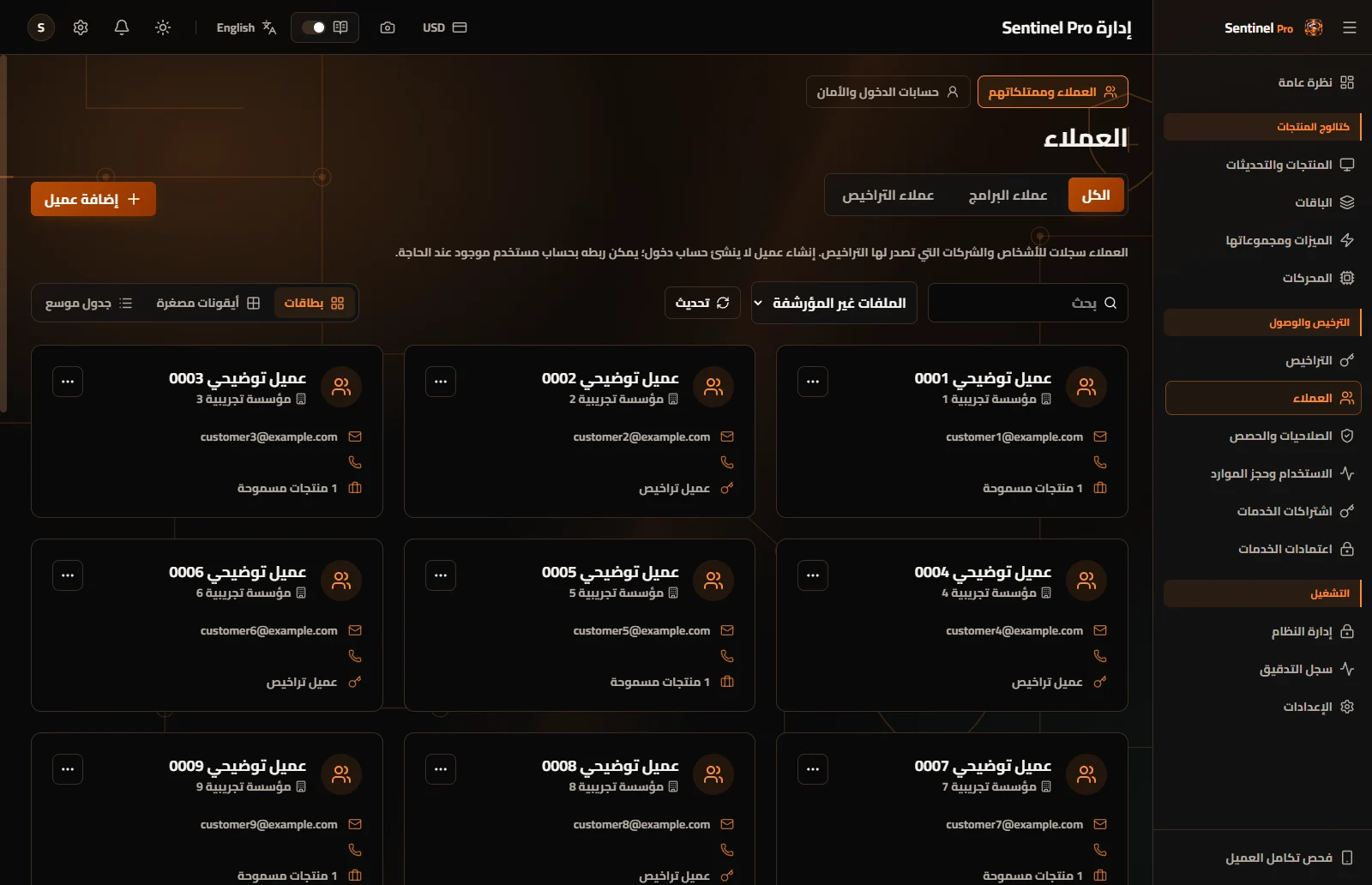Click the S user avatar
The width and height of the screenshot is (1372, 885).
41,27
